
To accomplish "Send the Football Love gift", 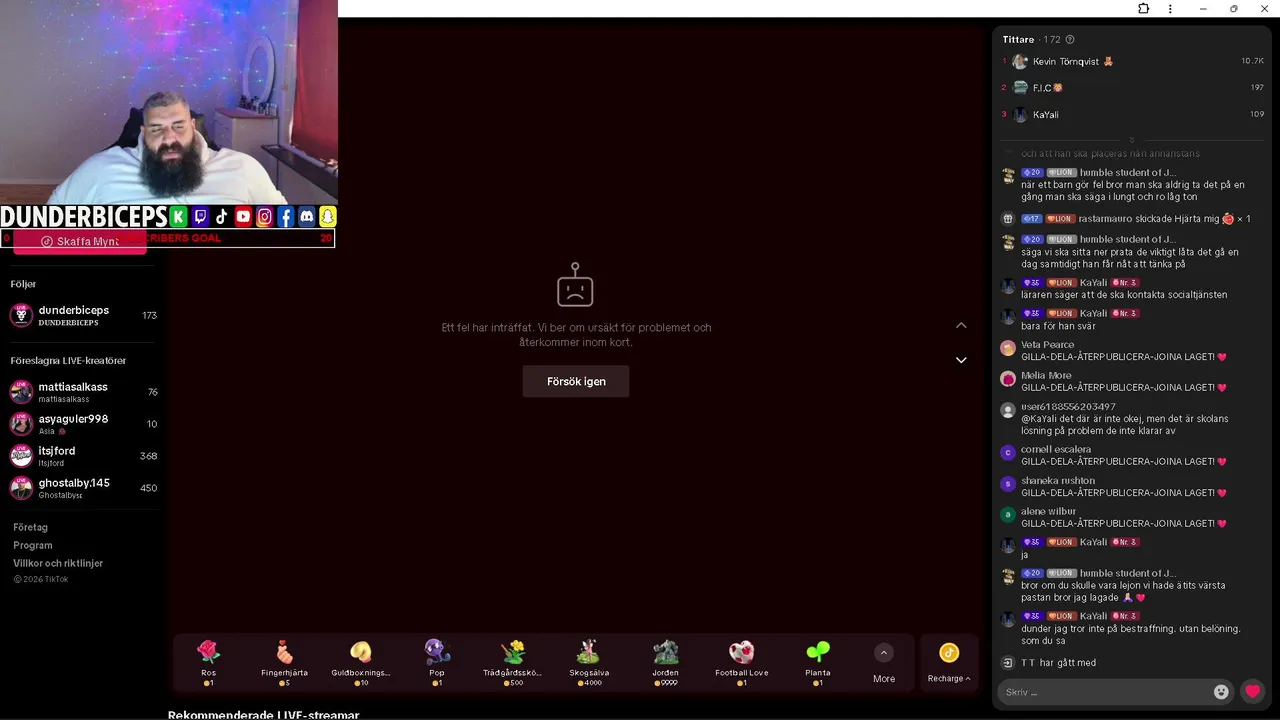I will coord(741,663).
